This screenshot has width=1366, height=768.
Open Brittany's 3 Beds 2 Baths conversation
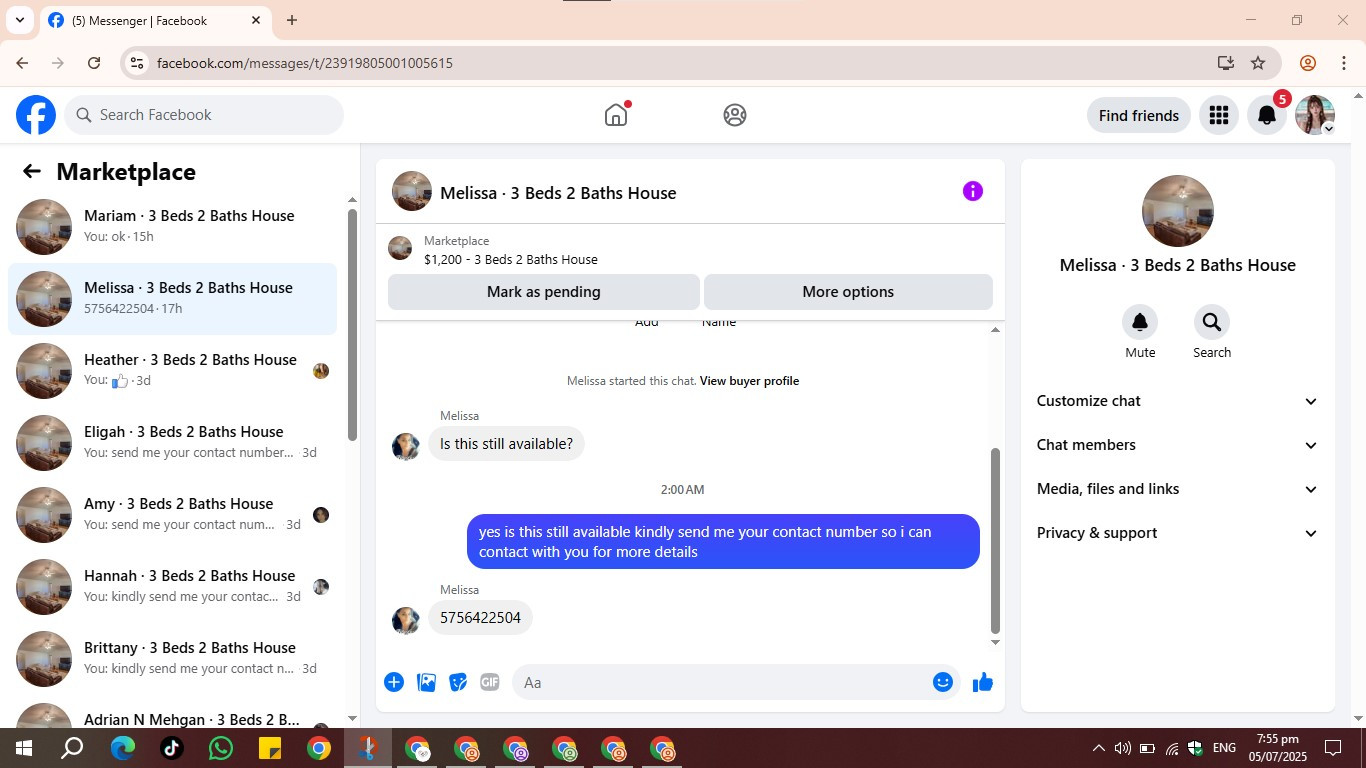tap(172, 658)
